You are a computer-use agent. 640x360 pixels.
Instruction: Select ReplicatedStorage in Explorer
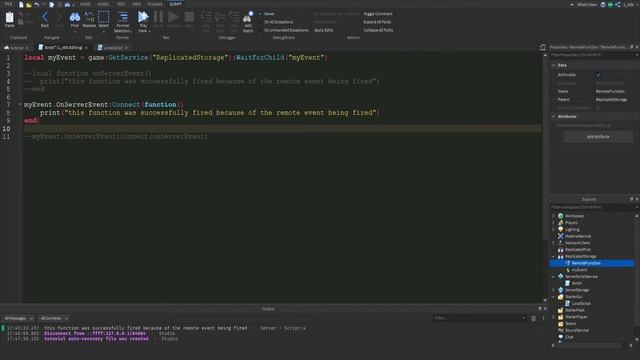[580, 256]
